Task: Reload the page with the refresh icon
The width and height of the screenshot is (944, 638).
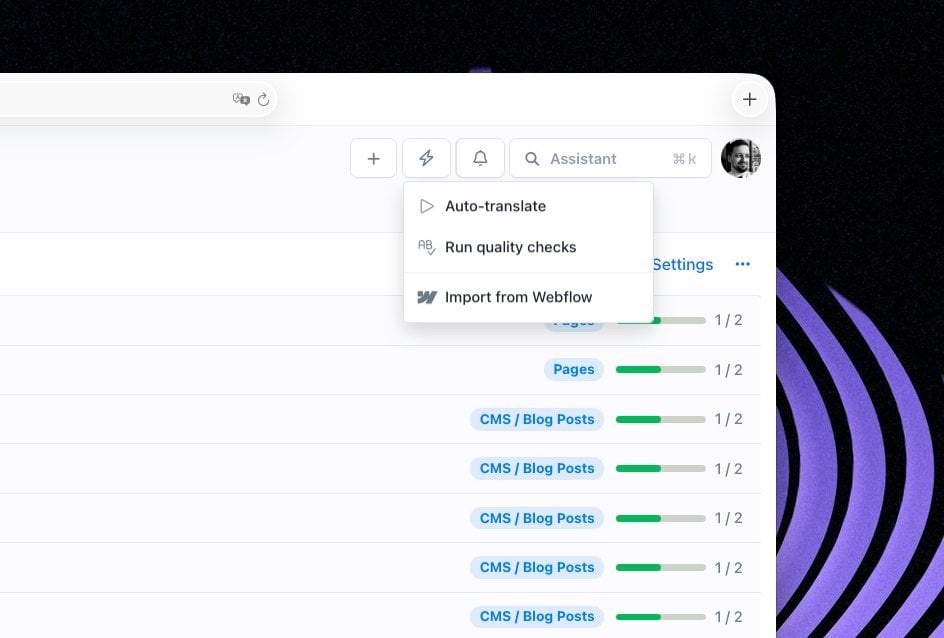Action: click(264, 99)
